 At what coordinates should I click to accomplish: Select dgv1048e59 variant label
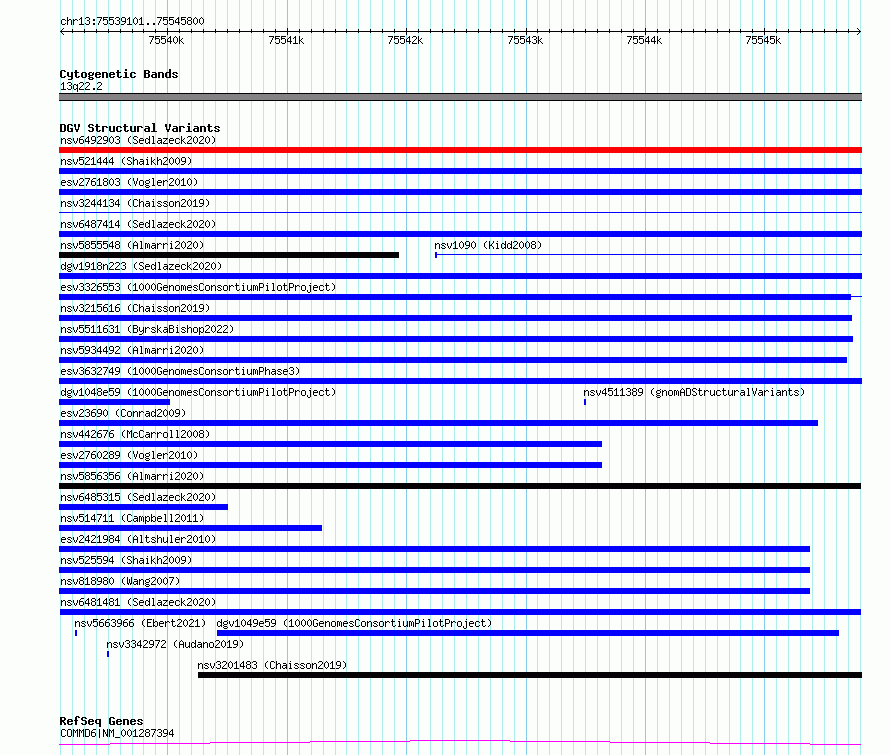[x=198, y=392]
